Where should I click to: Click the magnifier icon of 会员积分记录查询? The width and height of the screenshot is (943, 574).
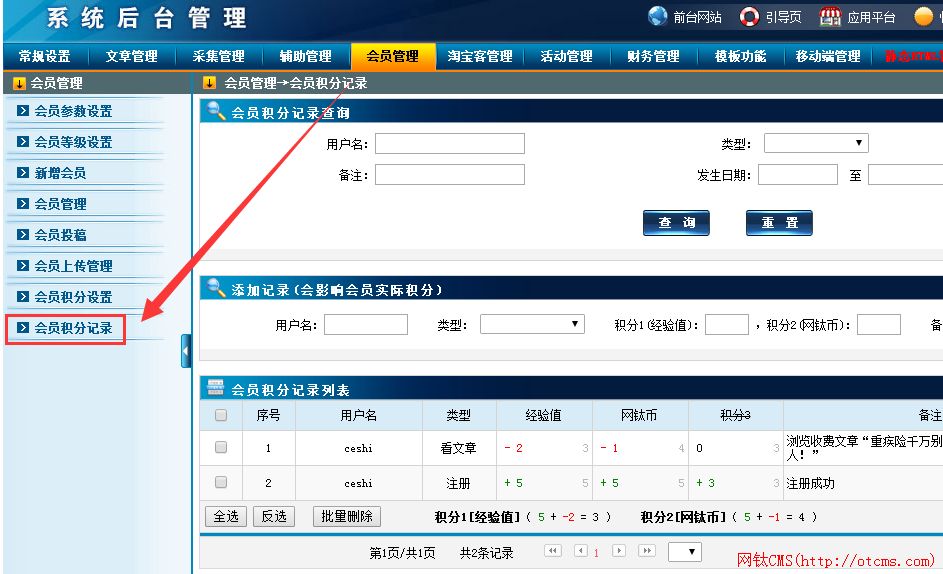(215, 111)
